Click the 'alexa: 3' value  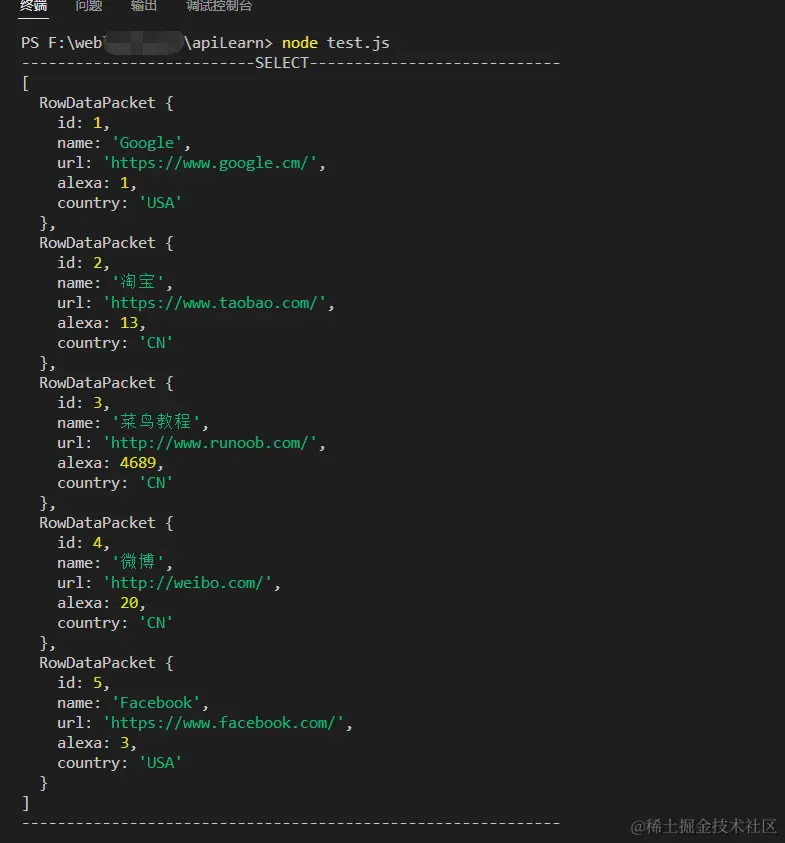point(124,742)
